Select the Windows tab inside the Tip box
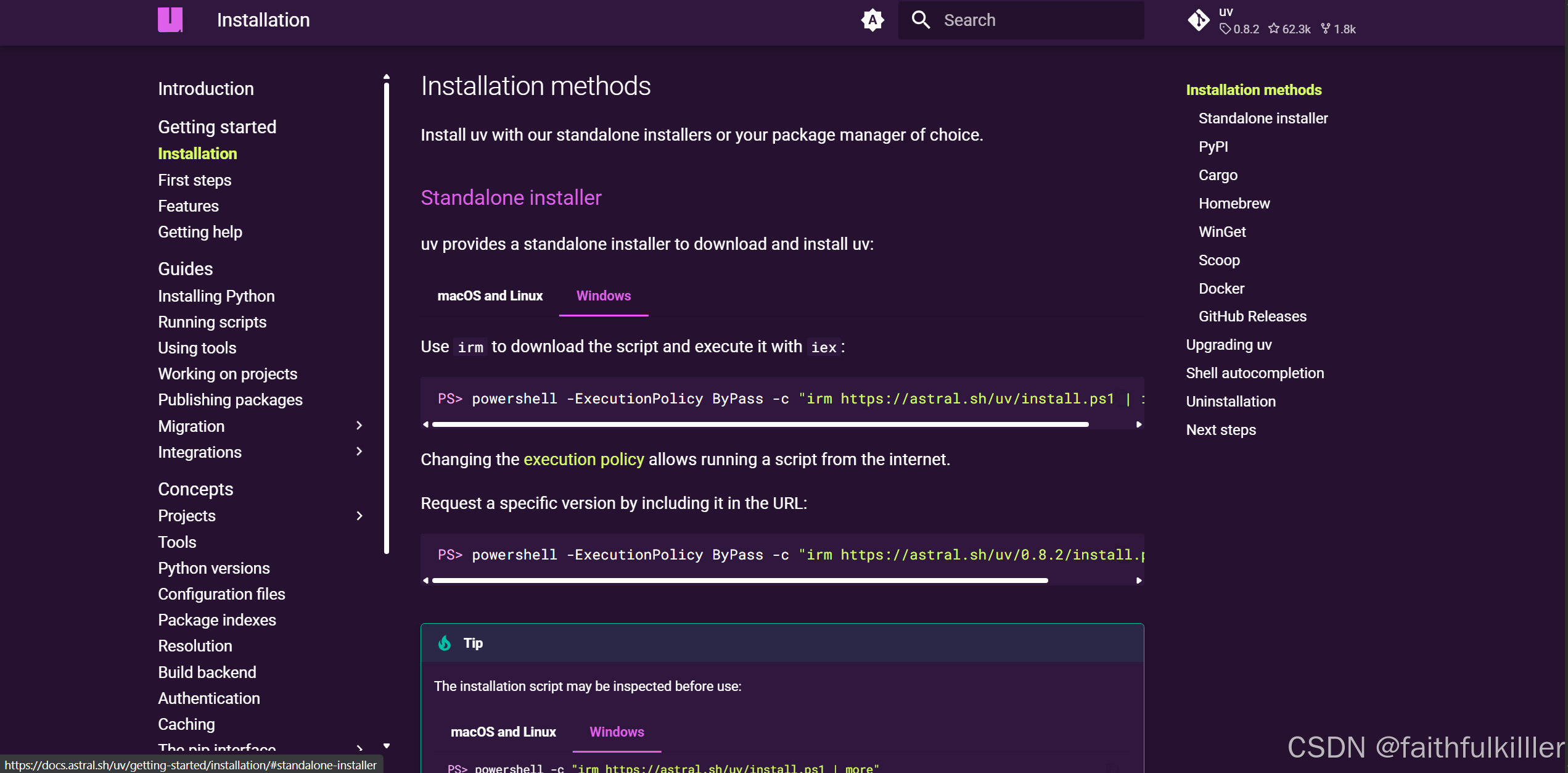The width and height of the screenshot is (1568, 773). (616, 732)
